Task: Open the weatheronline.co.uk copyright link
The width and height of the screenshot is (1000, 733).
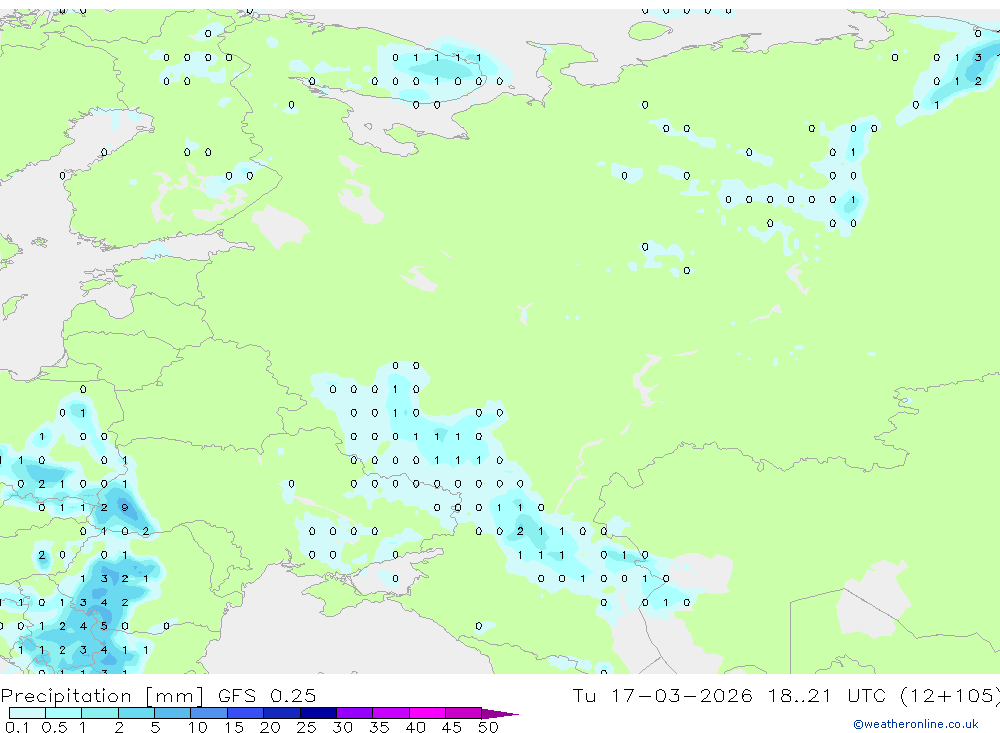Action: point(916,724)
